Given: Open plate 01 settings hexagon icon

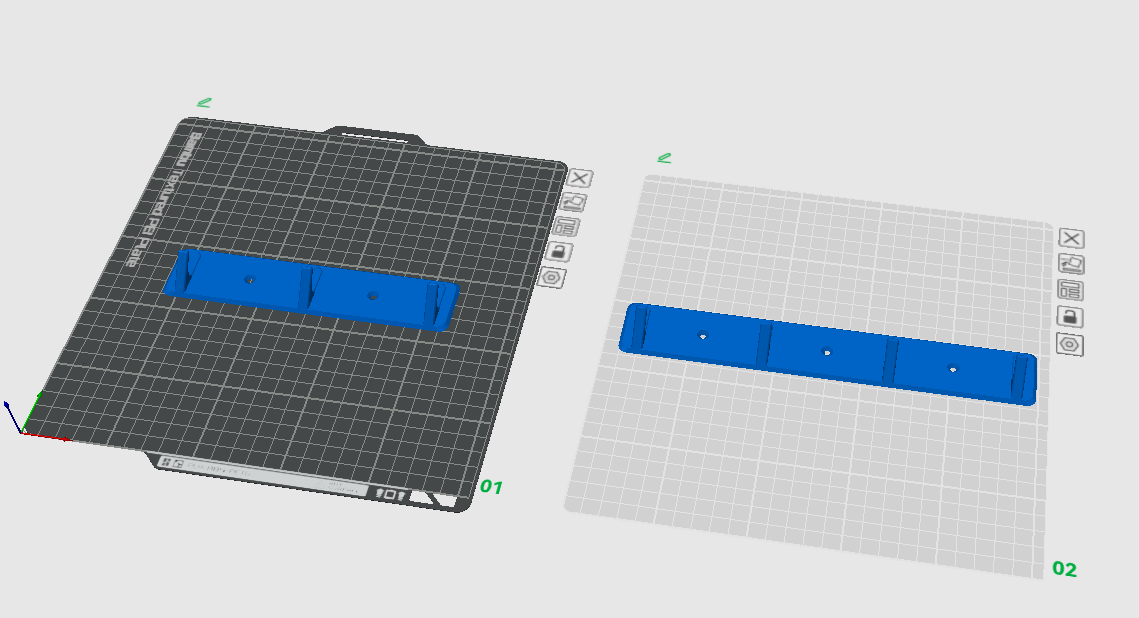Looking at the screenshot, I should pyautogui.click(x=553, y=277).
